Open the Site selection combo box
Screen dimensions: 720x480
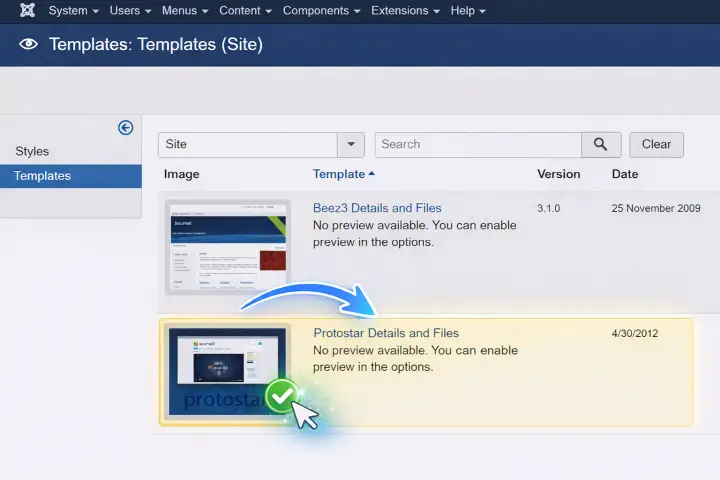tap(261, 144)
